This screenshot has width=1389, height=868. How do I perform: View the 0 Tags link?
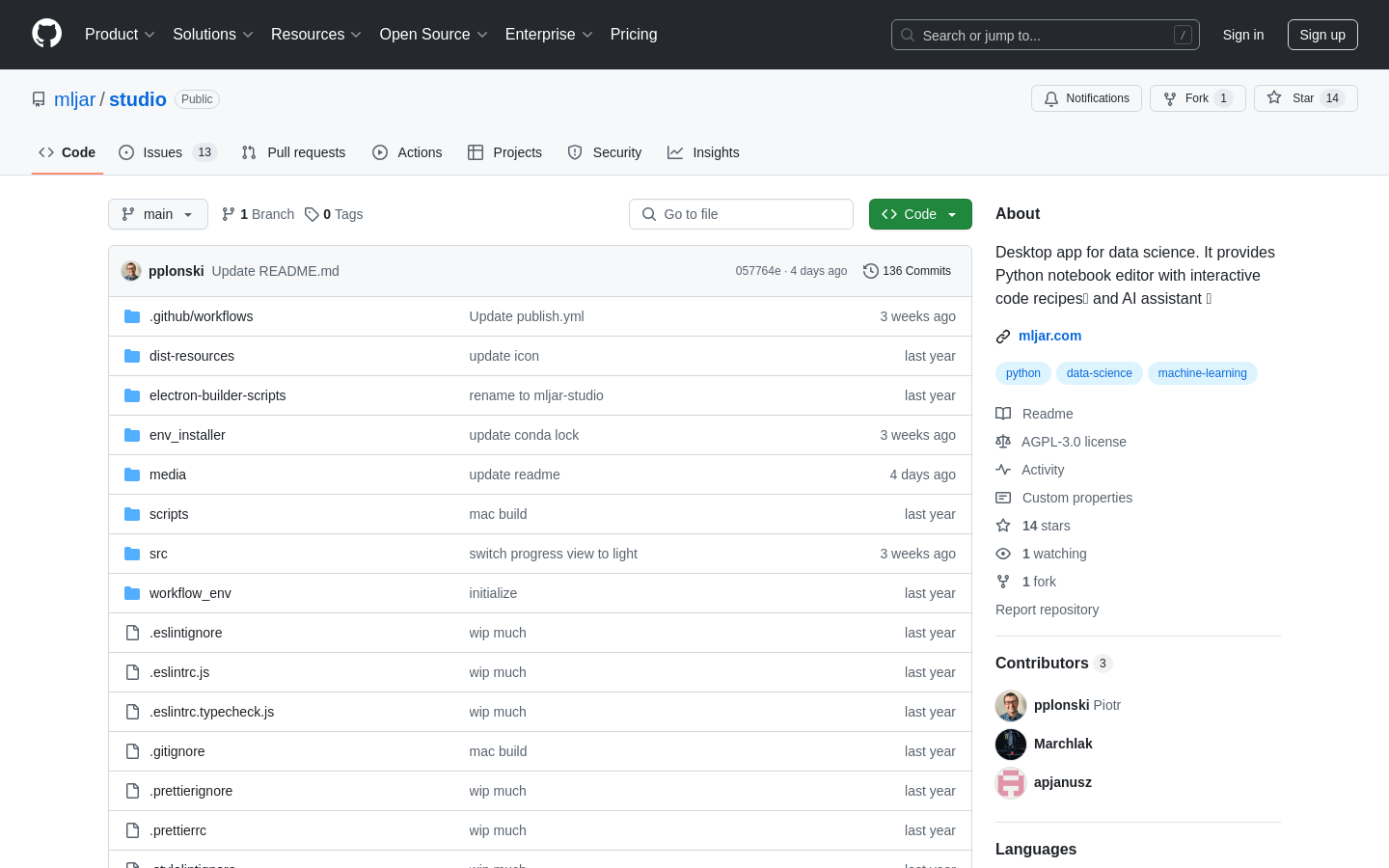(334, 214)
